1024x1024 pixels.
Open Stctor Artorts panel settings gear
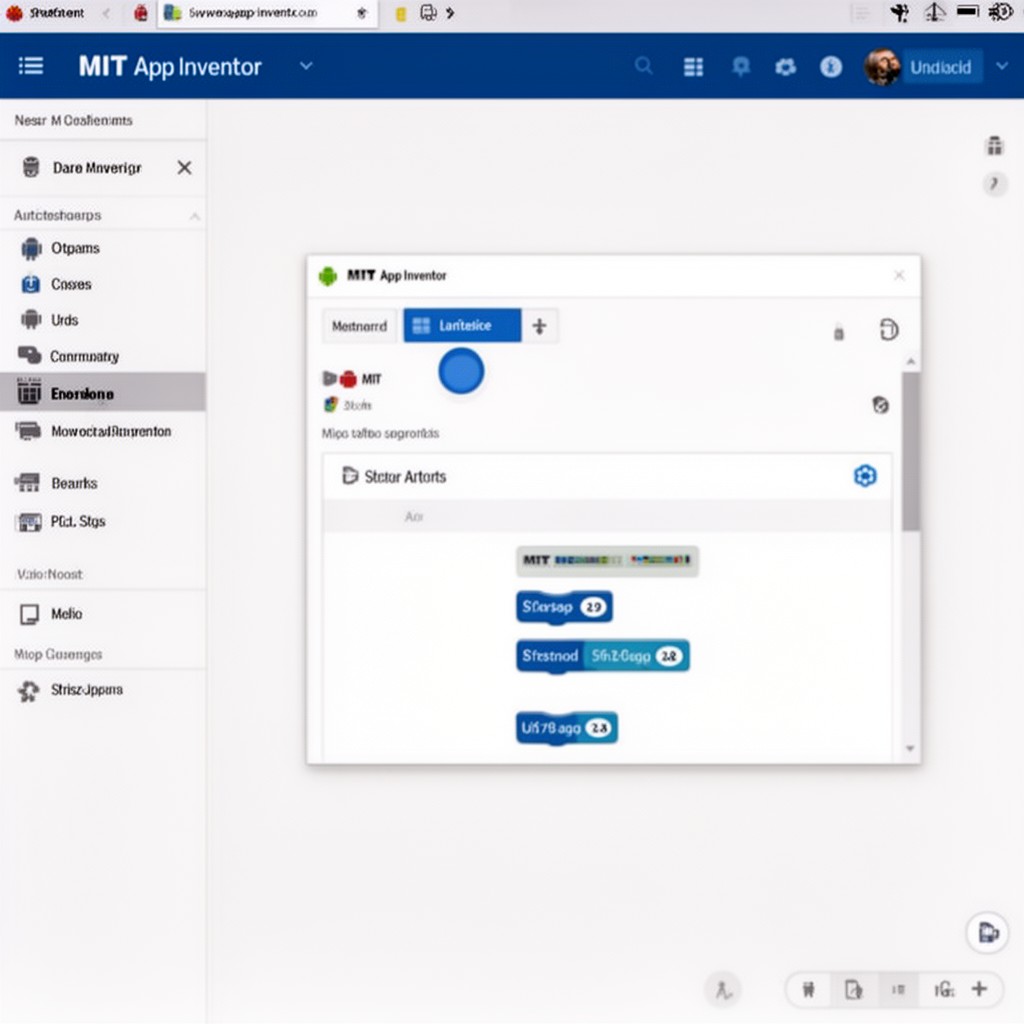click(x=865, y=475)
